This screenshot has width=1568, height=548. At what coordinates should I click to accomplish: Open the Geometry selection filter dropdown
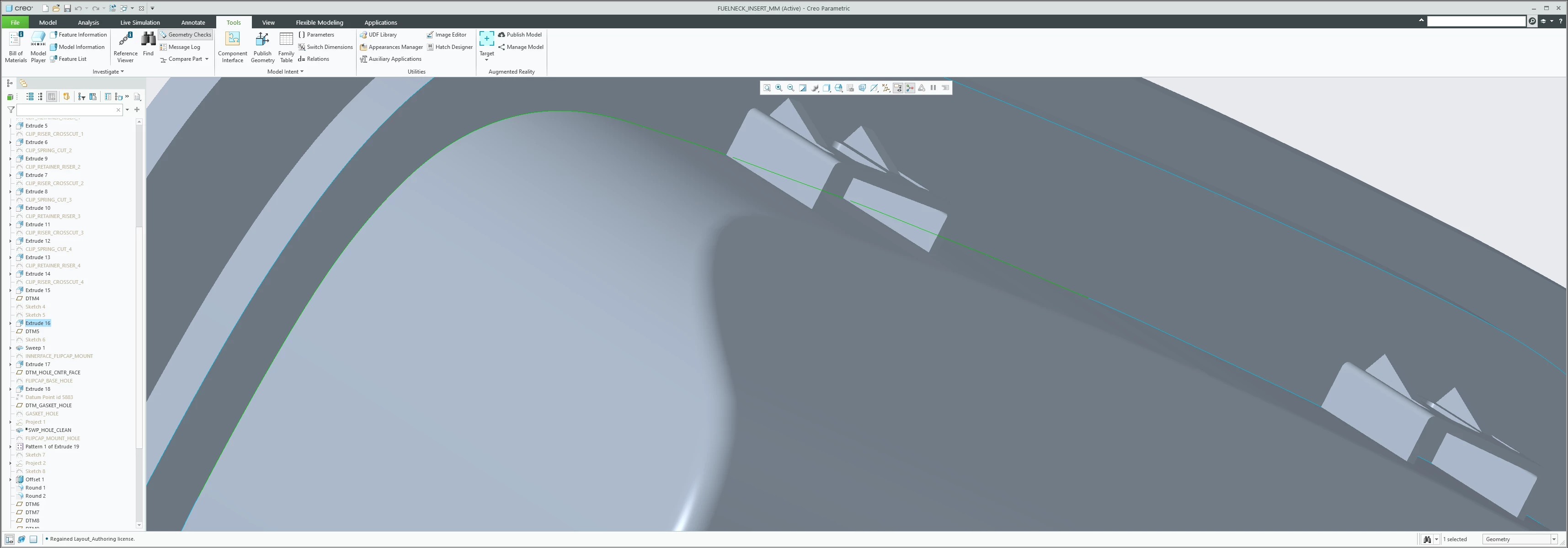point(1553,539)
